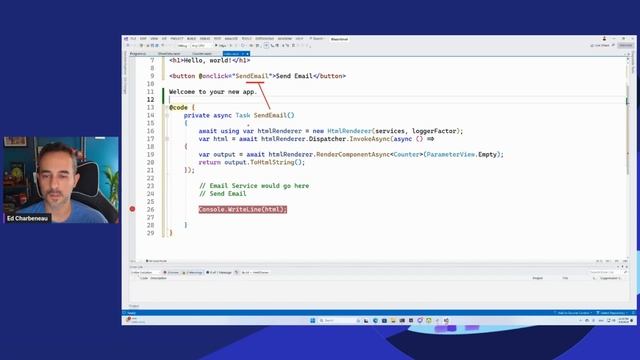
Task: Open the Entire Solution scope dropdown
Action: click(x=145, y=272)
